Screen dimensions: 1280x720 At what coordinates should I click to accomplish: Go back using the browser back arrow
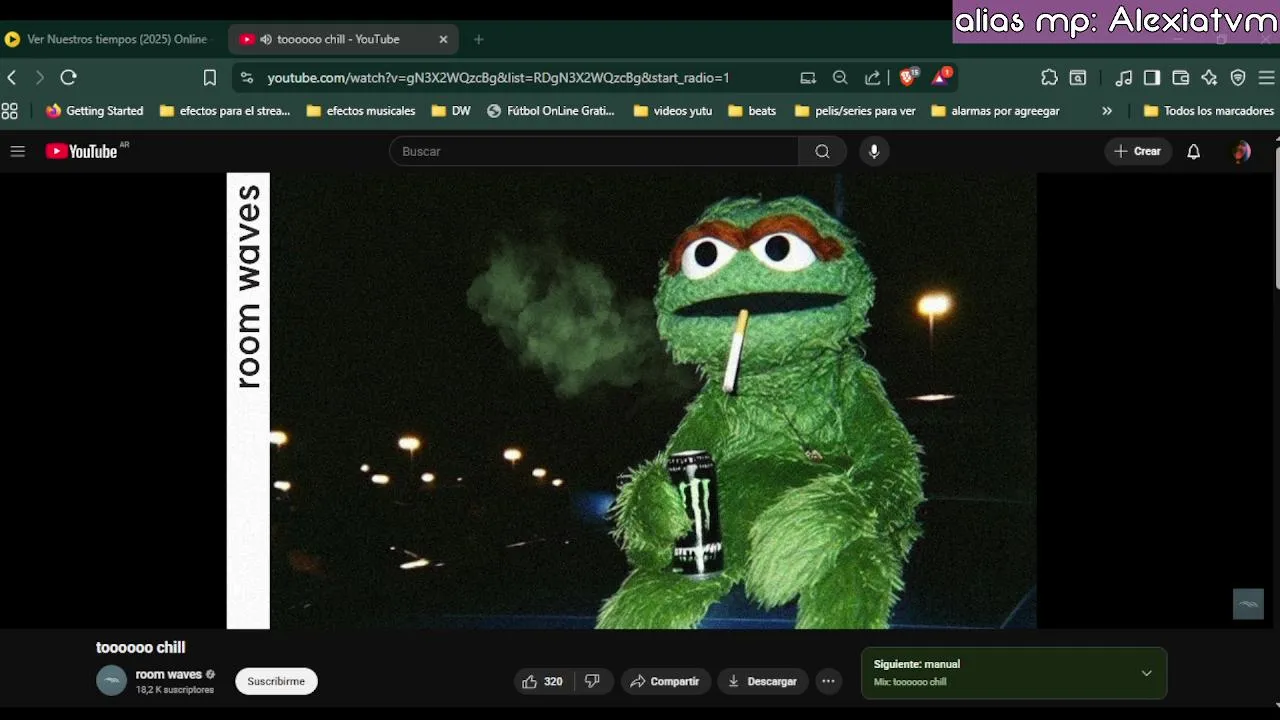point(12,77)
